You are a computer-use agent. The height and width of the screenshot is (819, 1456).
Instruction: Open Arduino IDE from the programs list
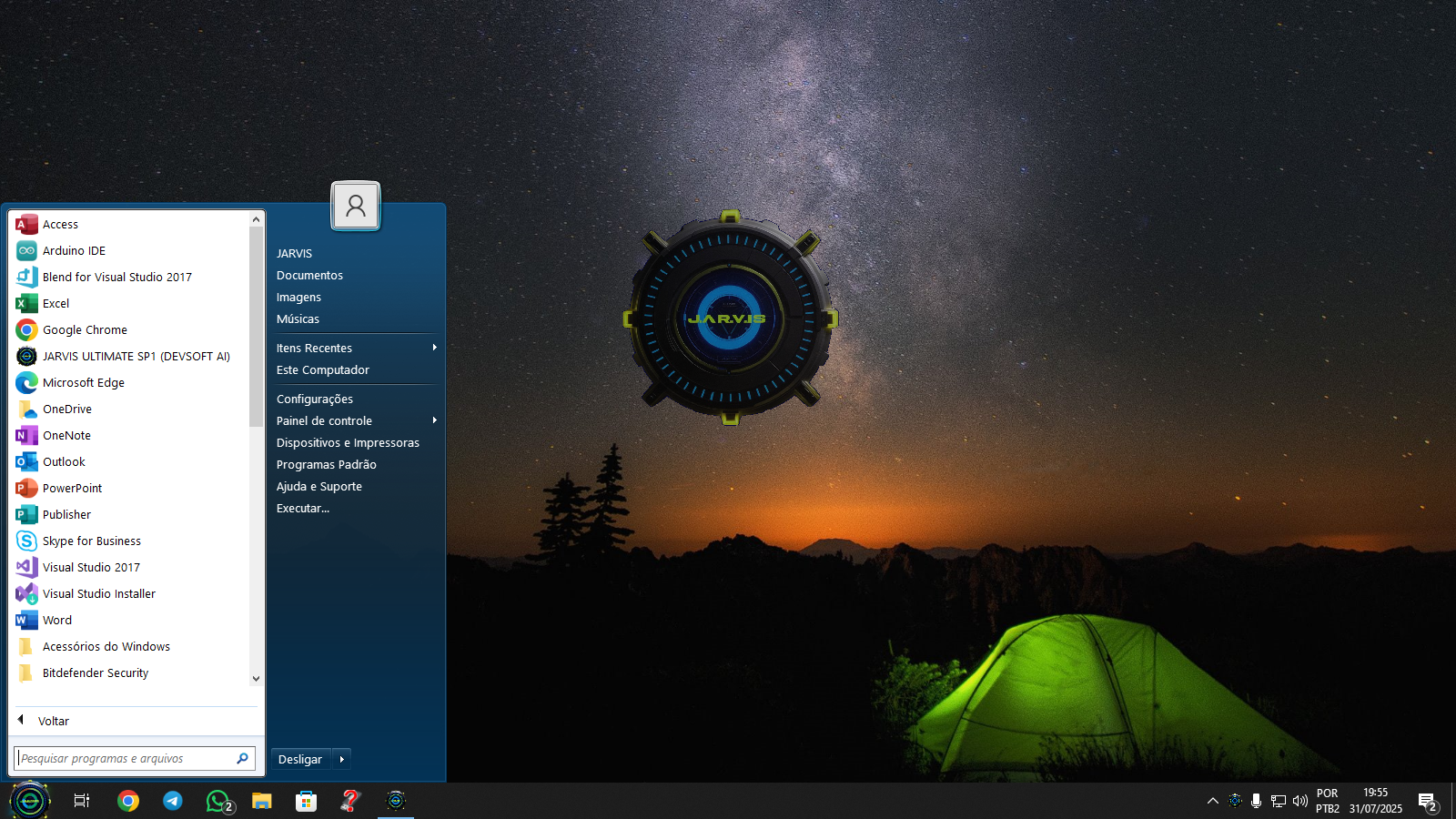[x=74, y=251]
